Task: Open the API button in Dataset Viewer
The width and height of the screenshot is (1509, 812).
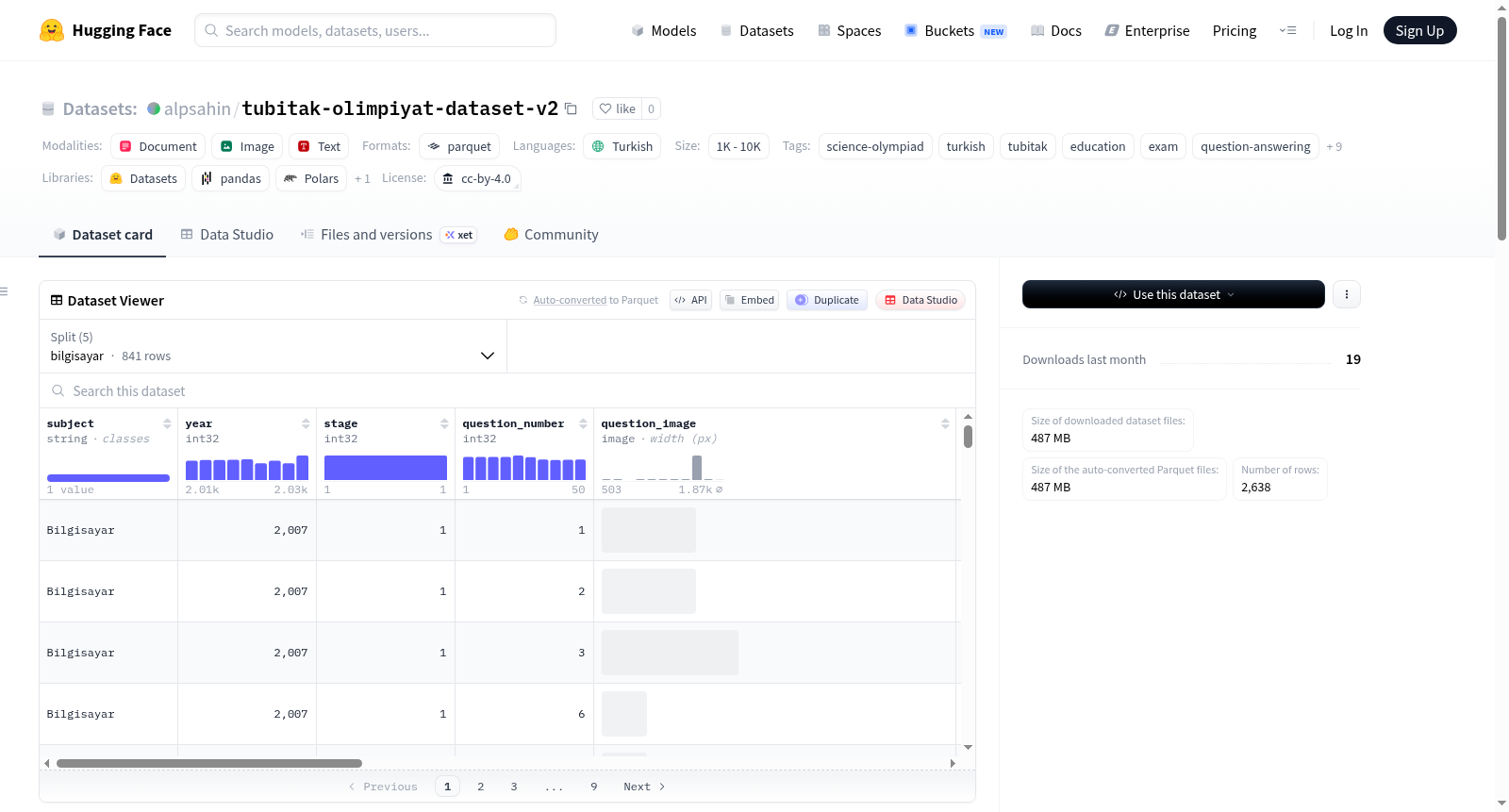Action: coord(690,300)
